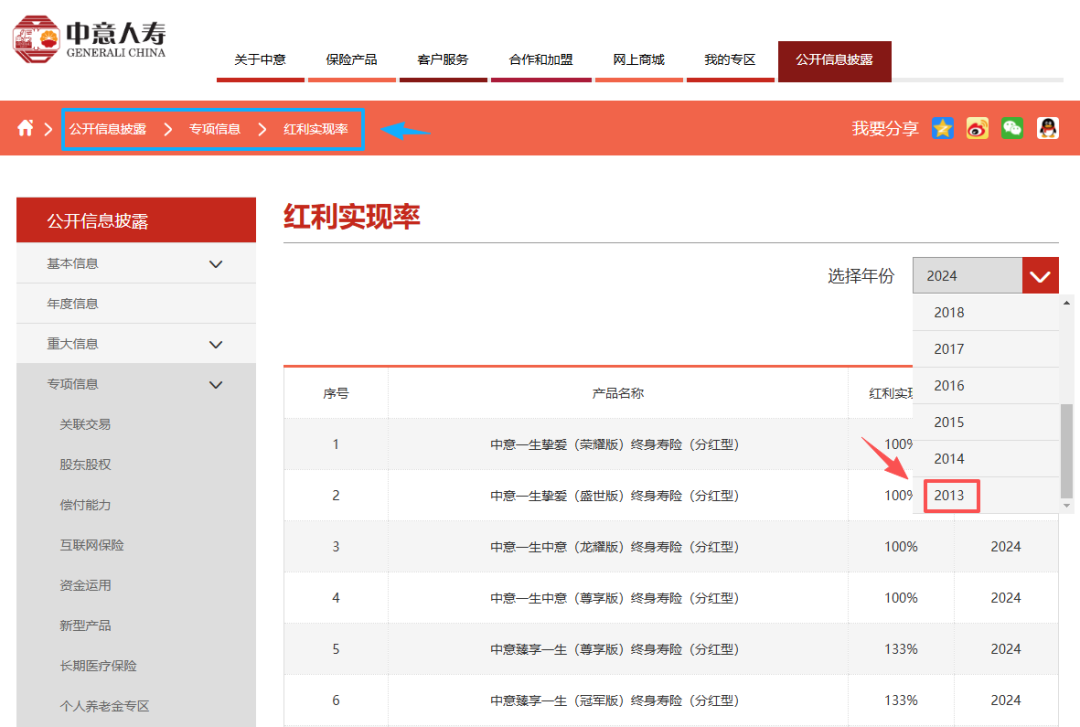Click the home icon in breadcrumb
Viewport: 1080px width, 727px height.
tap(25, 128)
